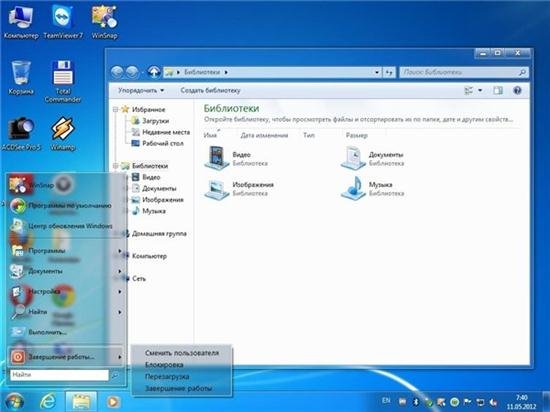The height and width of the screenshot is (412, 550).
Task: Click the Start menu search button
Action: tap(115, 376)
